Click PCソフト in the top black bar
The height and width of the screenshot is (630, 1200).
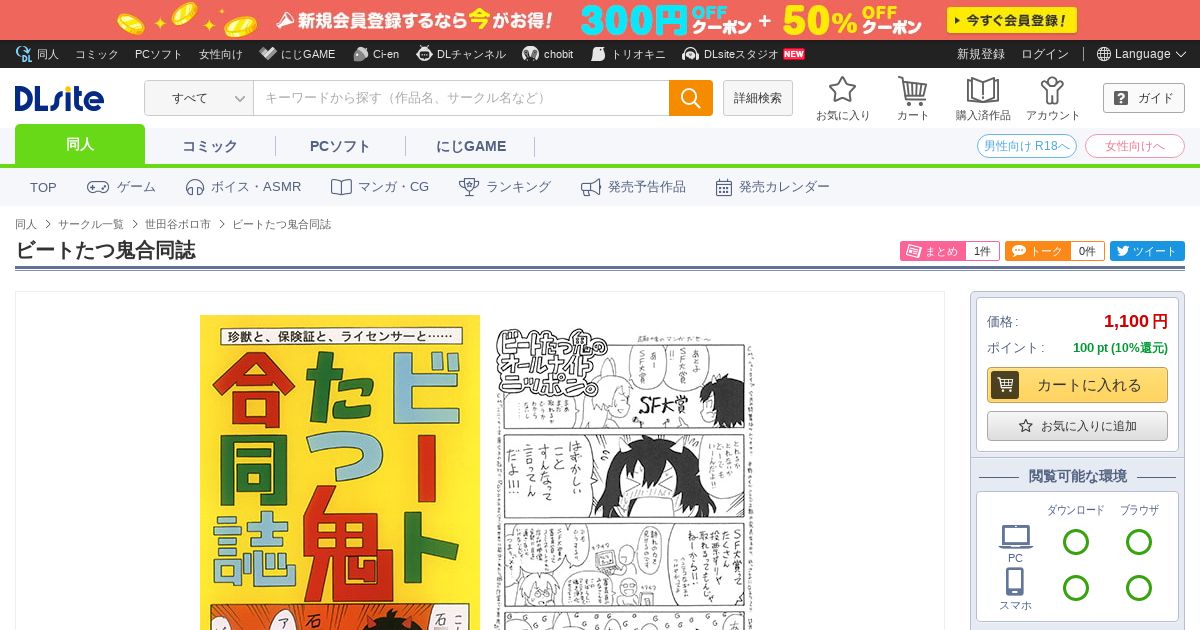[159, 54]
